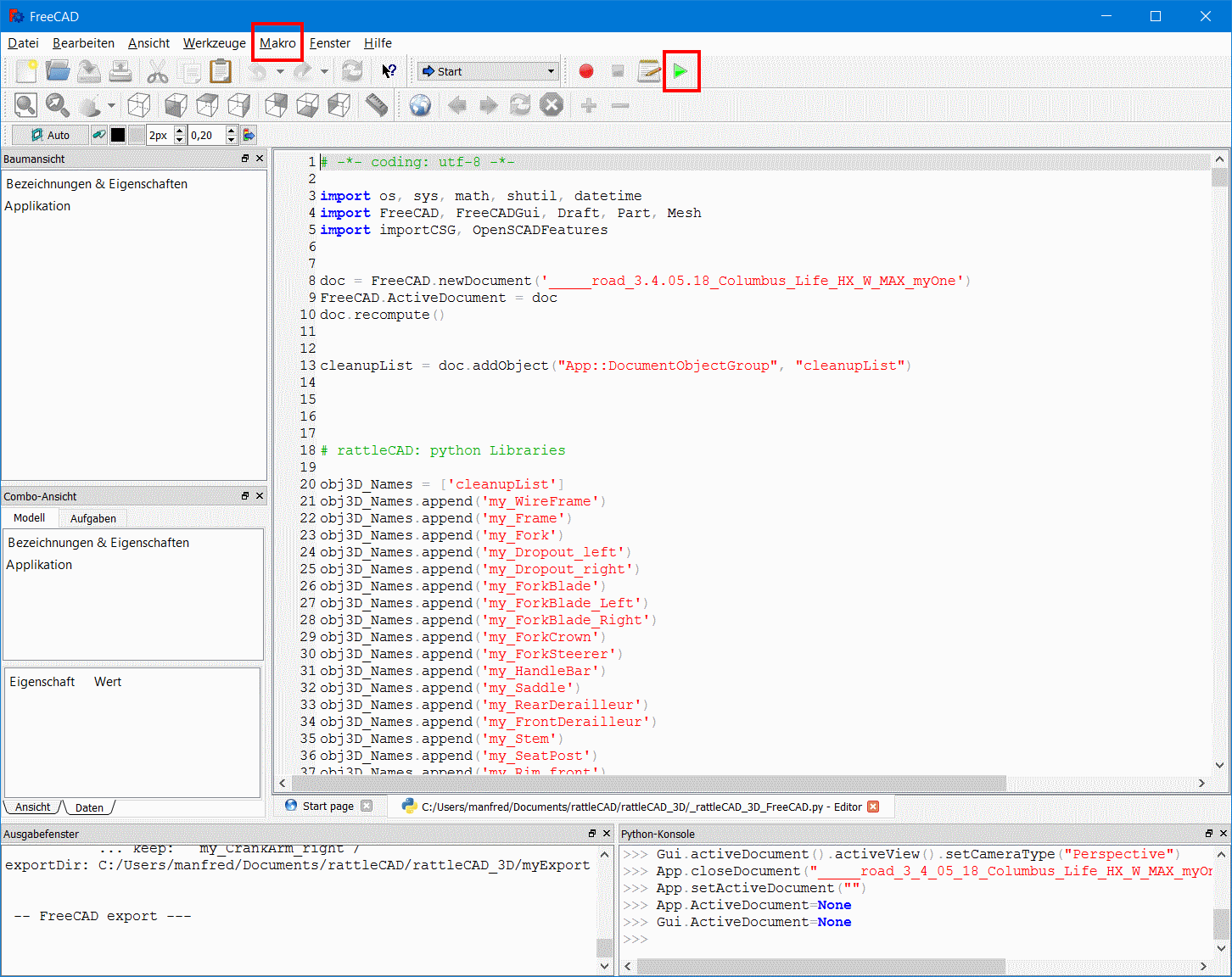1232x977 pixels.
Task: Open the undo history dropdown arrow
Action: (280, 71)
